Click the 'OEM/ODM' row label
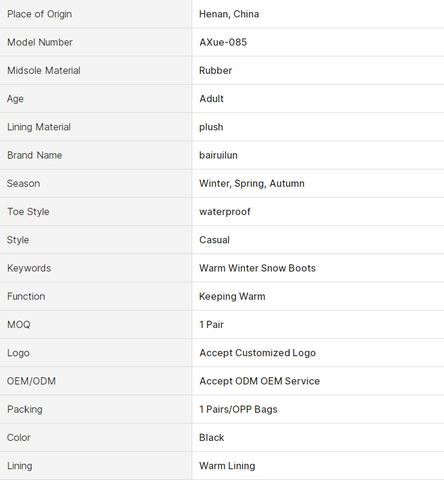Screen dimensions: 444x480 point(31,381)
